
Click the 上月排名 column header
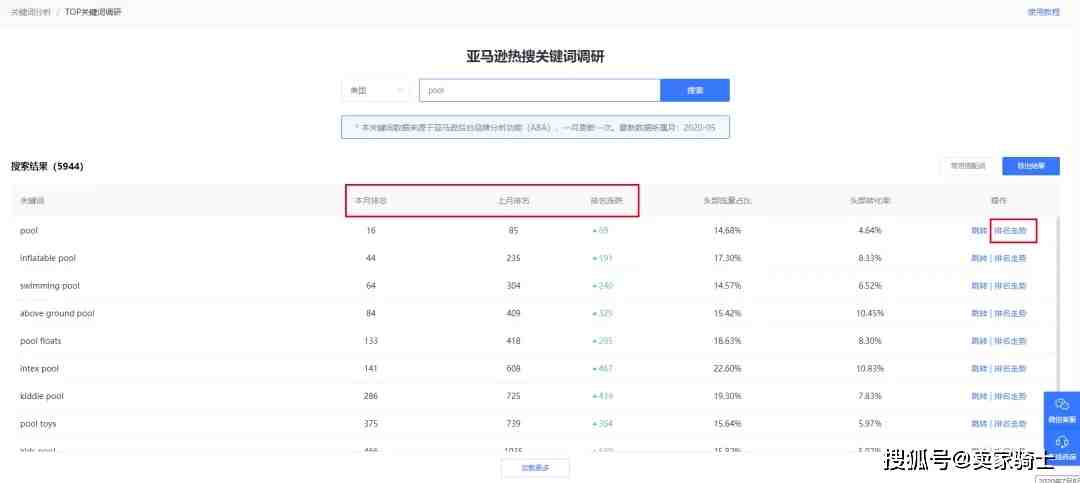tap(513, 201)
